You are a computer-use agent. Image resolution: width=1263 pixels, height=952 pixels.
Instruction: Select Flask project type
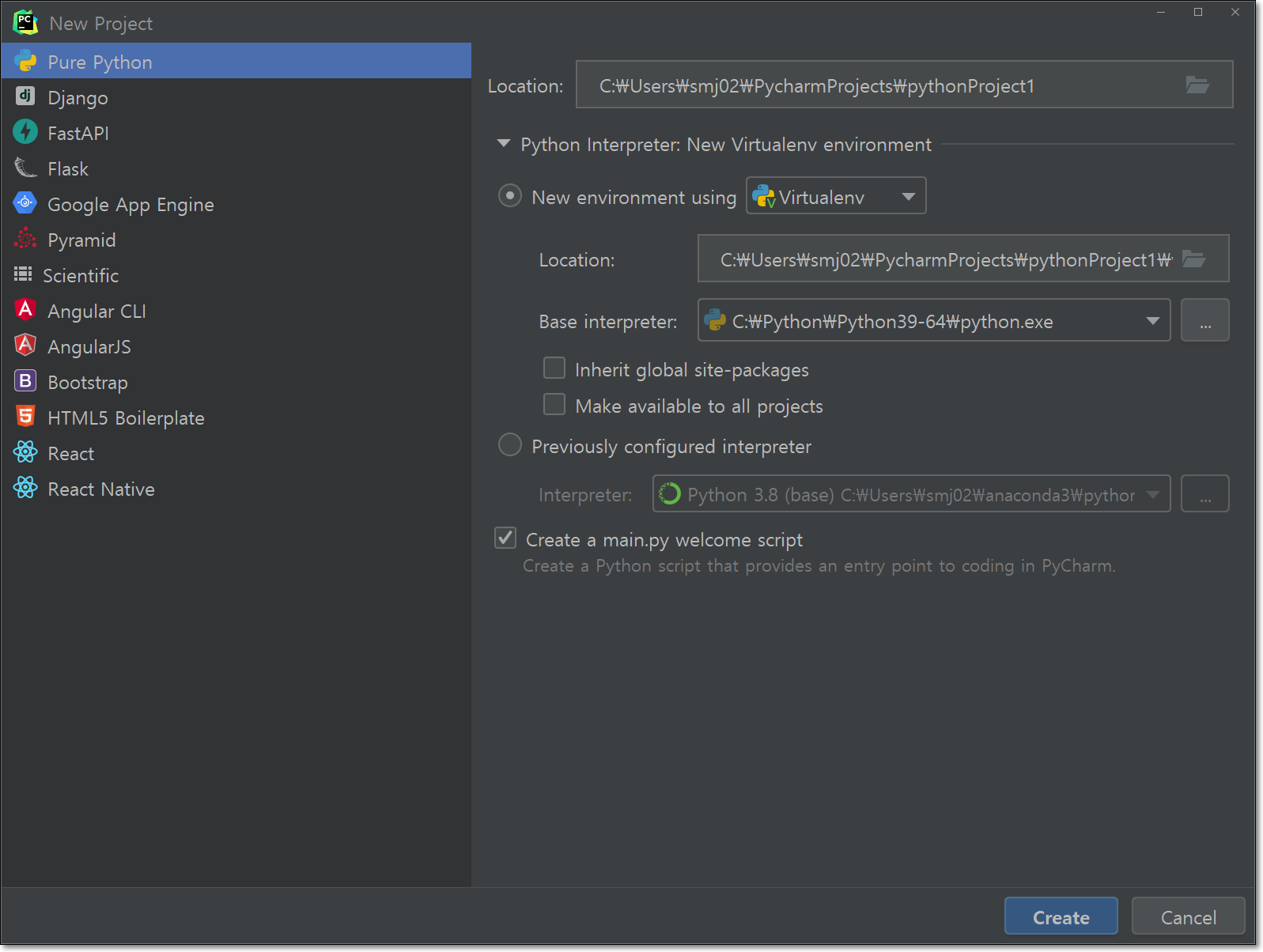coord(236,168)
